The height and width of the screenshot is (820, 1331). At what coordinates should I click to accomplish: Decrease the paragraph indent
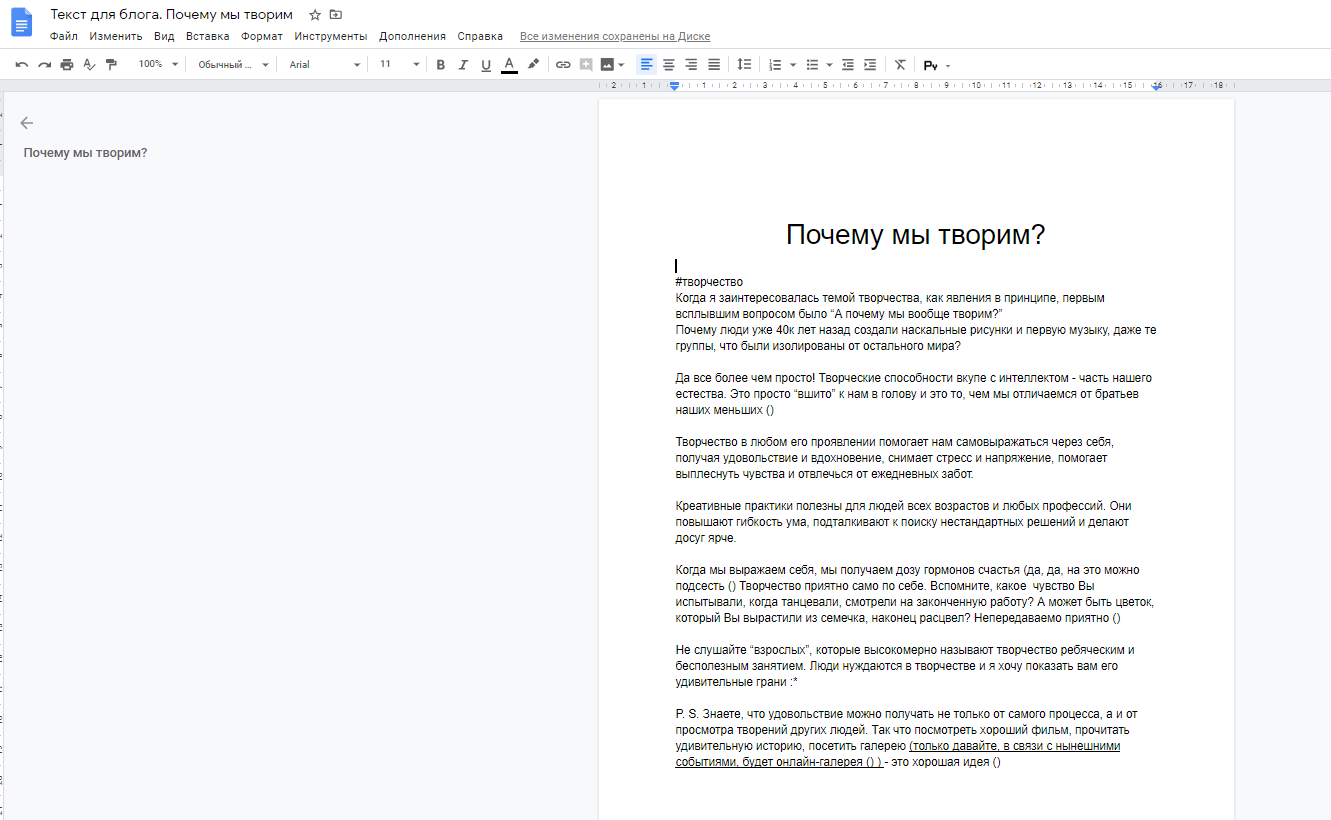[x=848, y=64]
